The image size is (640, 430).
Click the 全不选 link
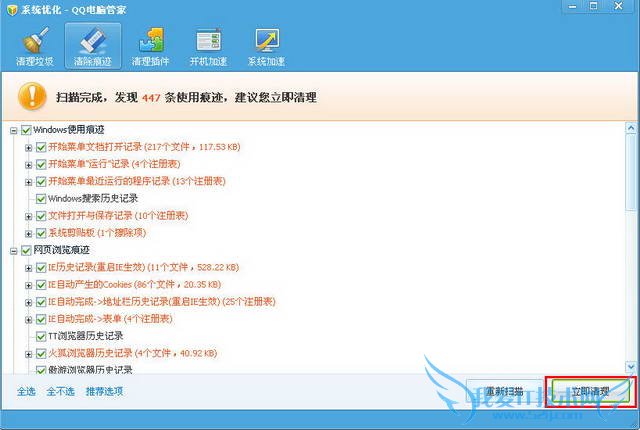click(60, 391)
